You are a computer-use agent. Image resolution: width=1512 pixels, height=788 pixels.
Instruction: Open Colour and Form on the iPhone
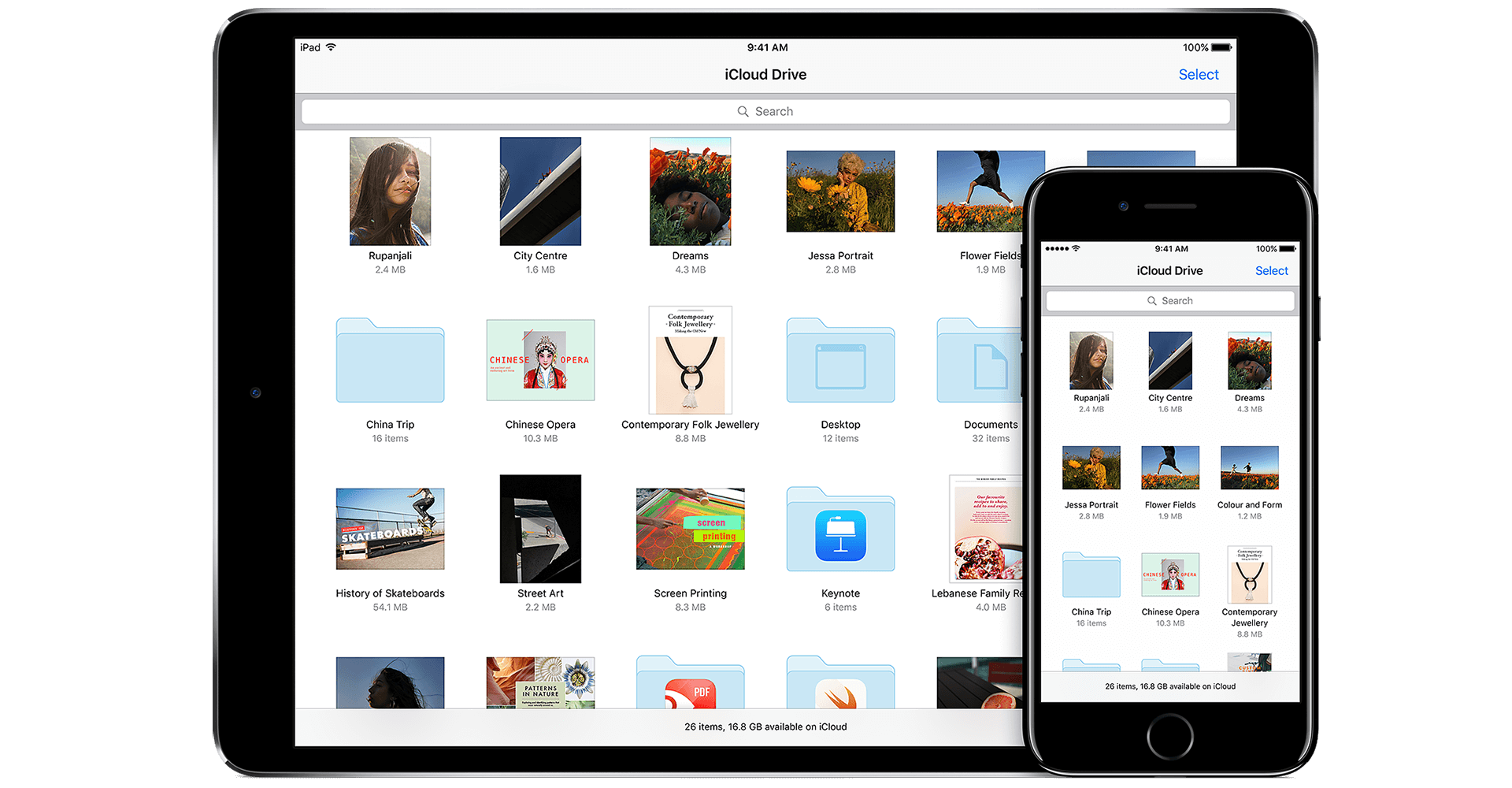click(x=1249, y=468)
